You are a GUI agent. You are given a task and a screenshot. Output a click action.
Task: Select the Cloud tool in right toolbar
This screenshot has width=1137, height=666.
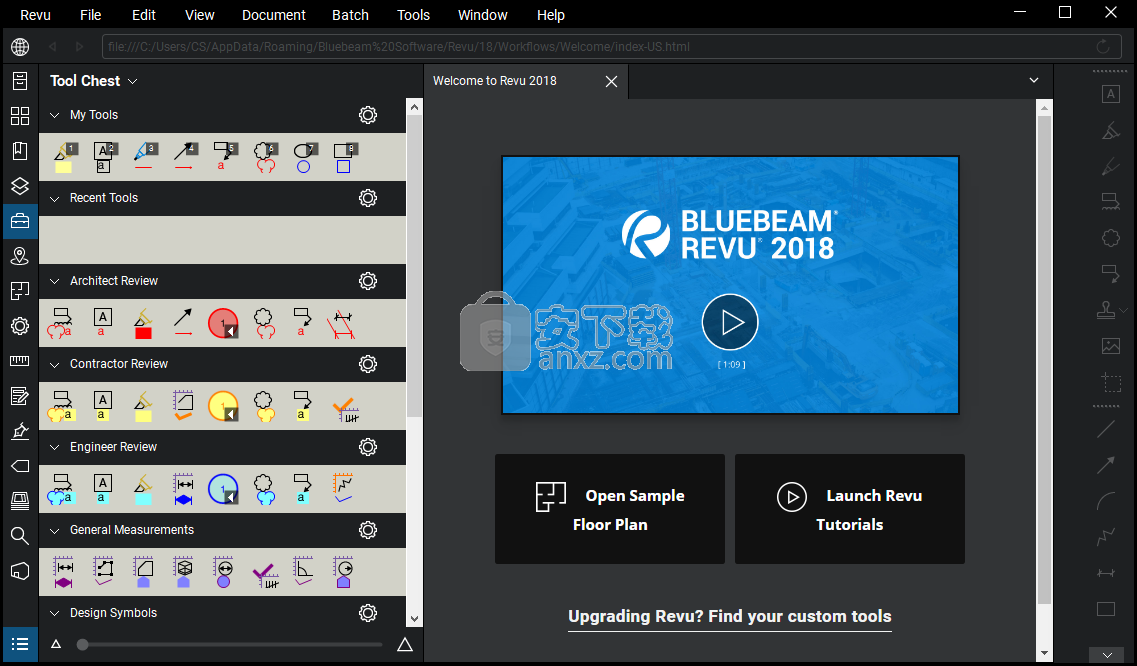tap(1110, 238)
